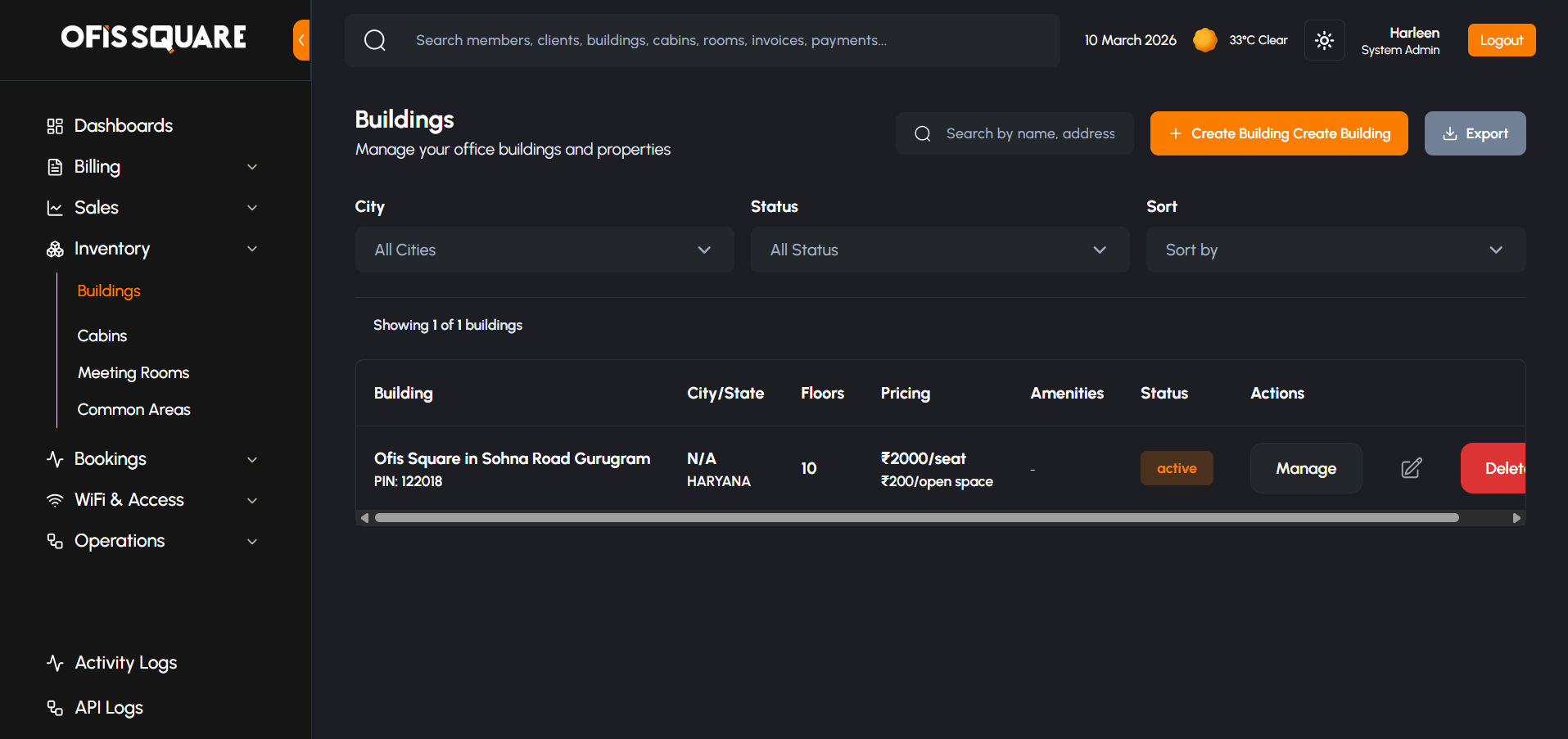Image resolution: width=1568 pixels, height=739 pixels.
Task: Click the Activity Logs pulse icon
Action: (55, 663)
